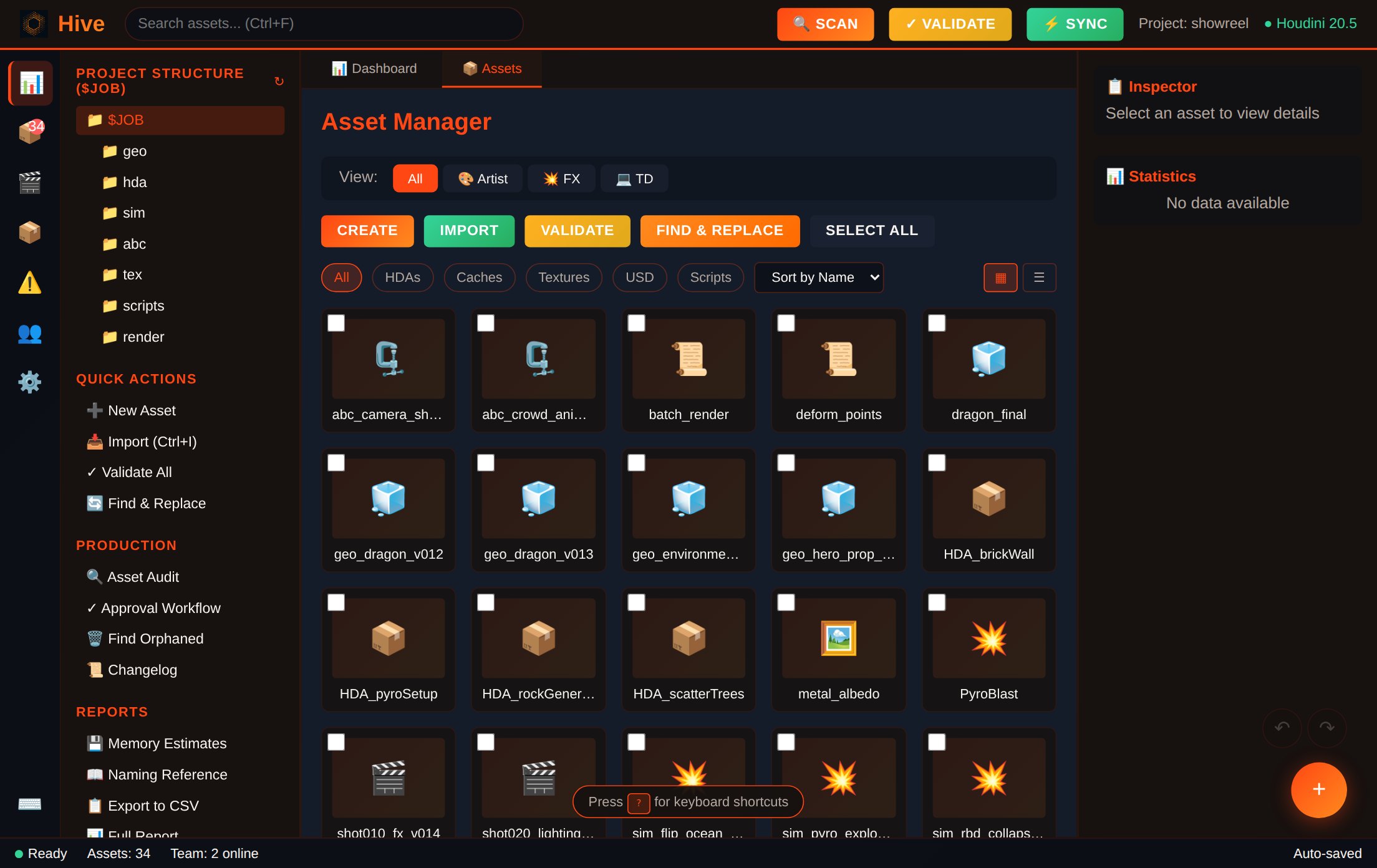Open the abc_camera_sh… clamp thumbnail
Viewport: 1377px width, 868px height.
[x=389, y=359]
